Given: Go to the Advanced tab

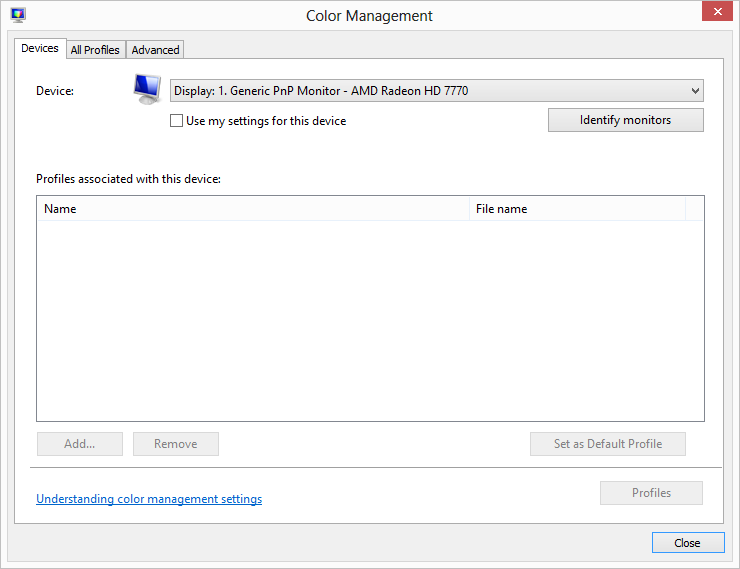Looking at the screenshot, I should [155, 50].
